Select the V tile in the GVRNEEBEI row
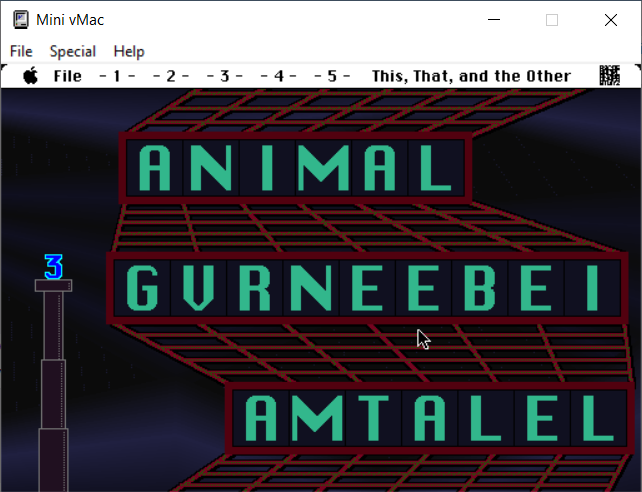This screenshot has height=492, width=642. [x=198, y=288]
